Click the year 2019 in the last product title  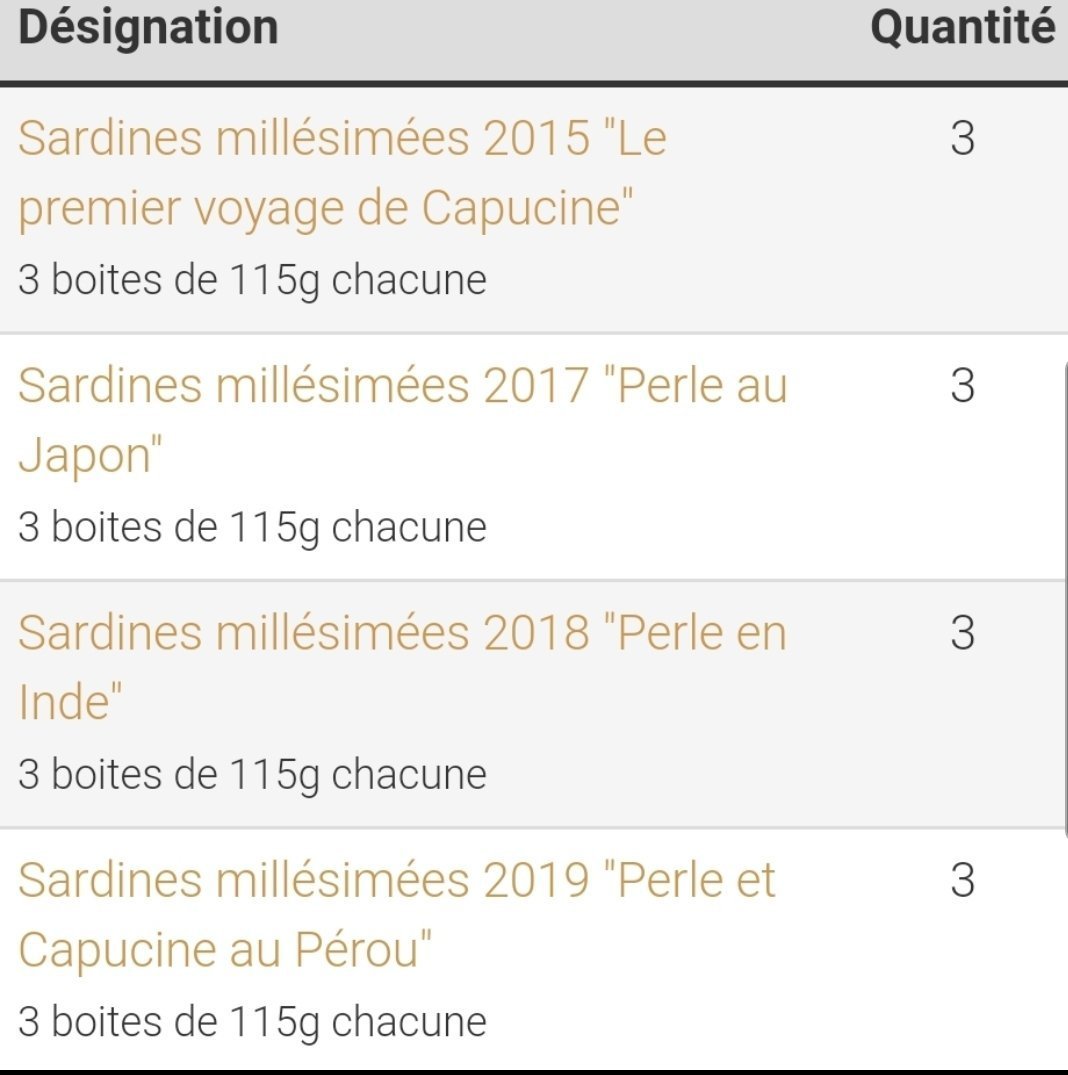click(536, 880)
